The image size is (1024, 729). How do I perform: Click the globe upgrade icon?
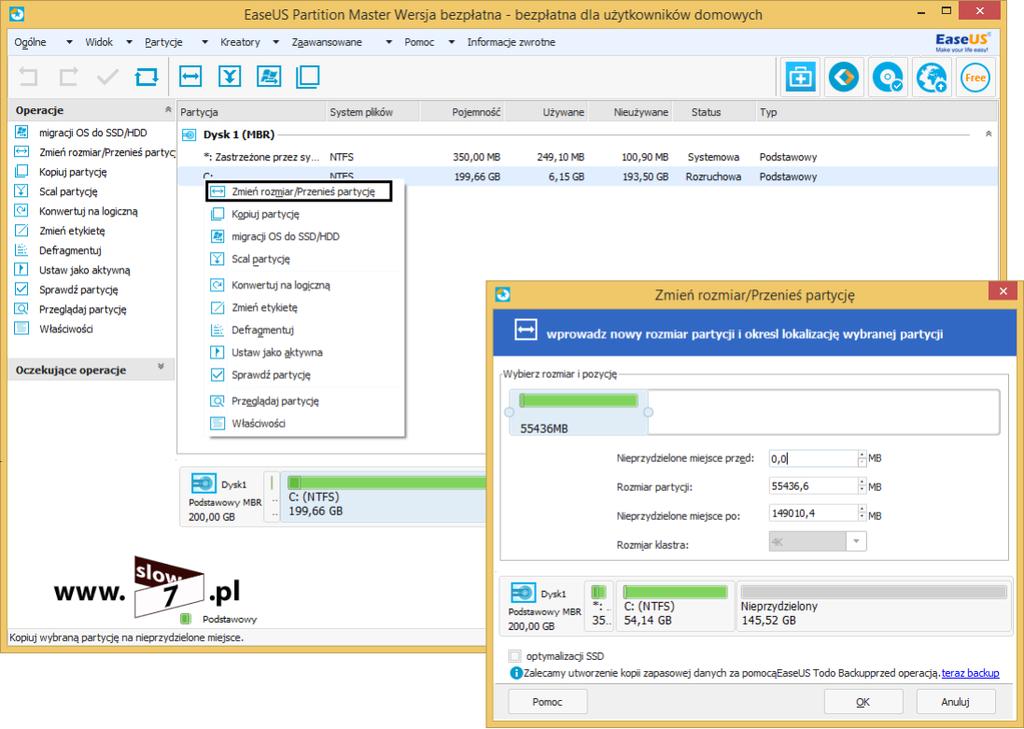click(931, 77)
